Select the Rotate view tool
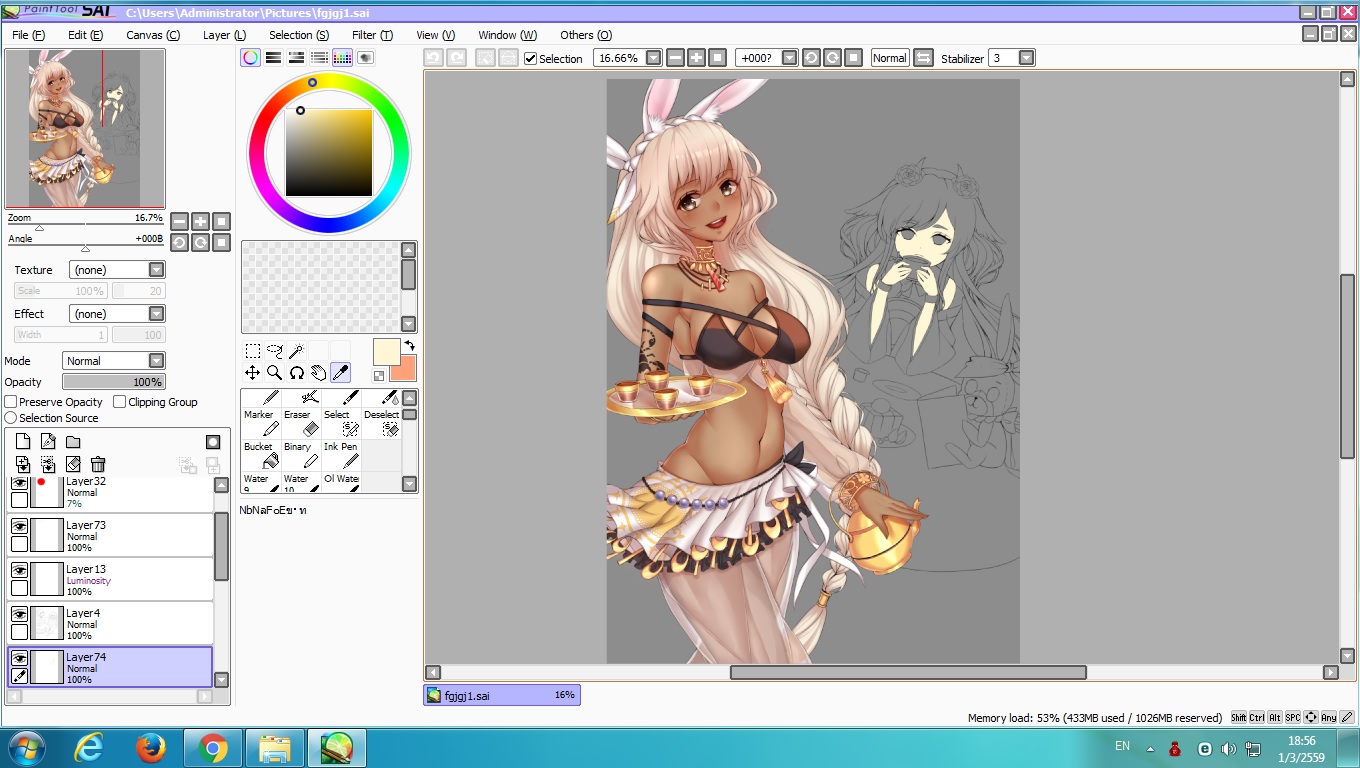This screenshot has height=768, width=1360. [x=296, y=373]
